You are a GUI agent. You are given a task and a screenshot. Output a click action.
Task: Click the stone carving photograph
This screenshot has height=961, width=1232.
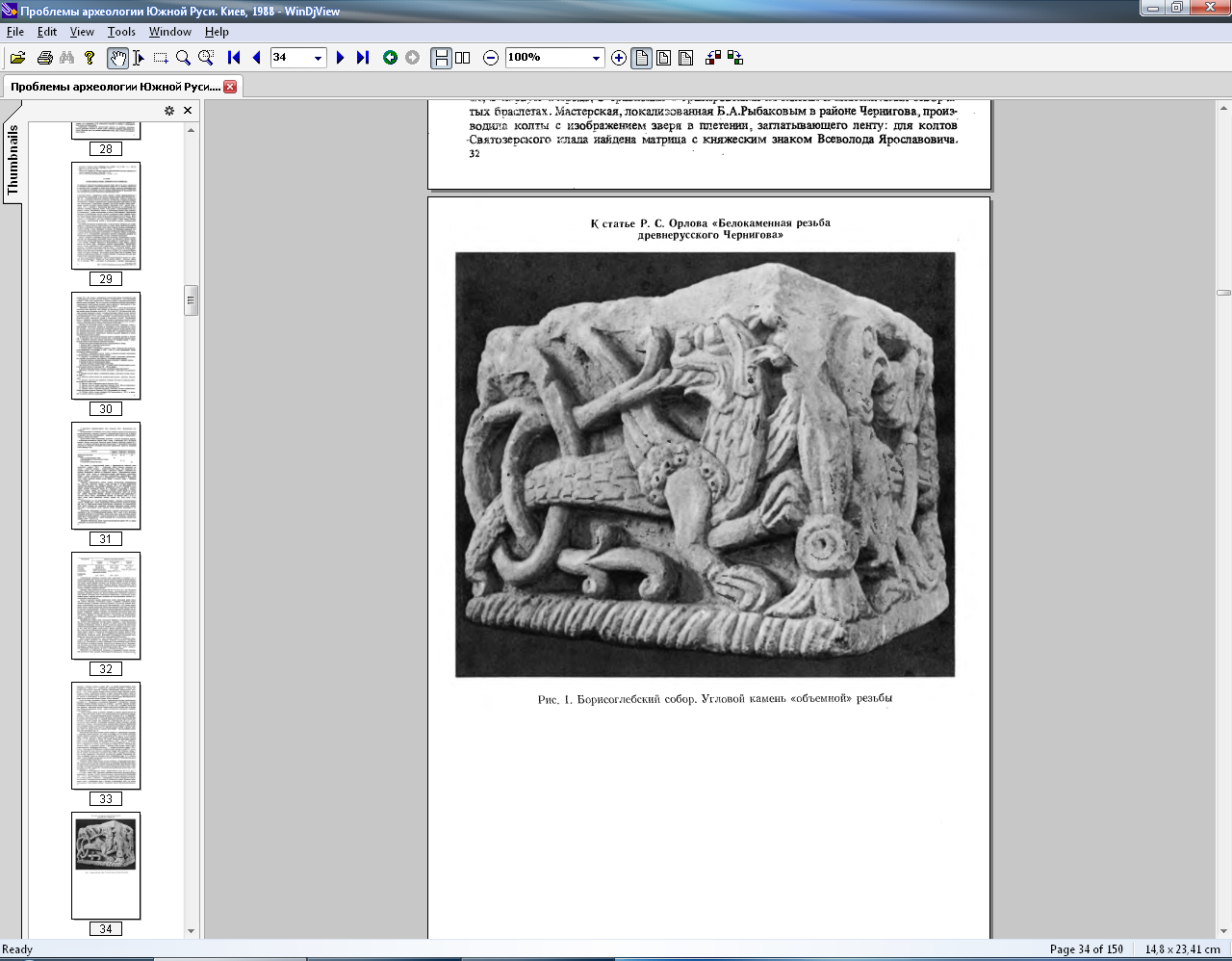tap(705, 464)
